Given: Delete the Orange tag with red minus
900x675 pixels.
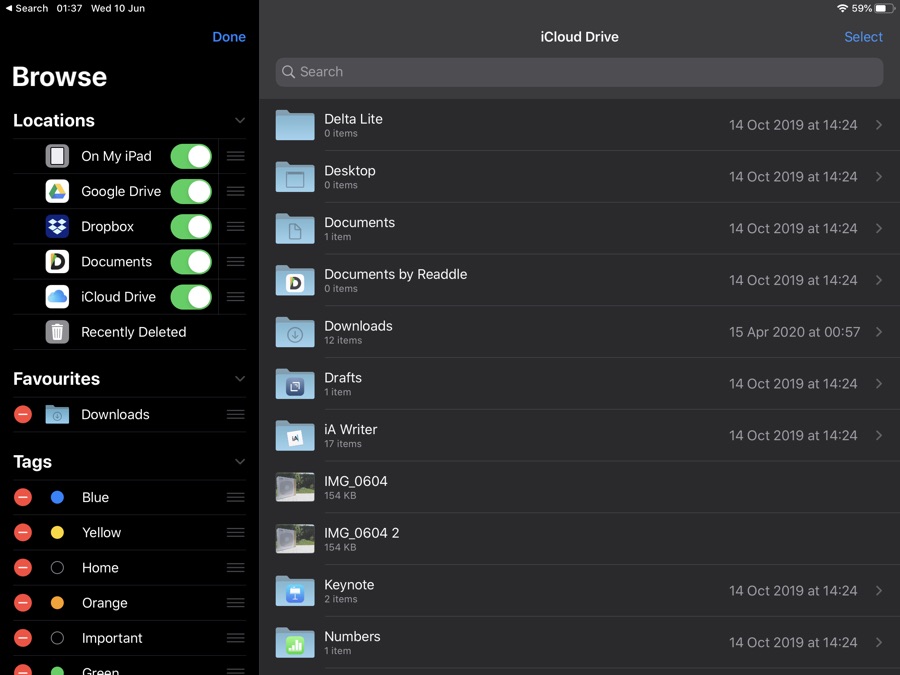Looking at the screenshot, I should pyautogui.click(x=23, y=603).
